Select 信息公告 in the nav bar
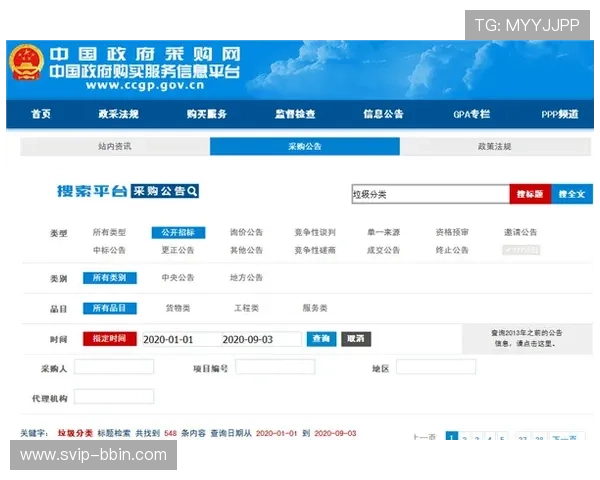Image resolution: width=600 pixels, height=480 pixels. tap(383, 114)
